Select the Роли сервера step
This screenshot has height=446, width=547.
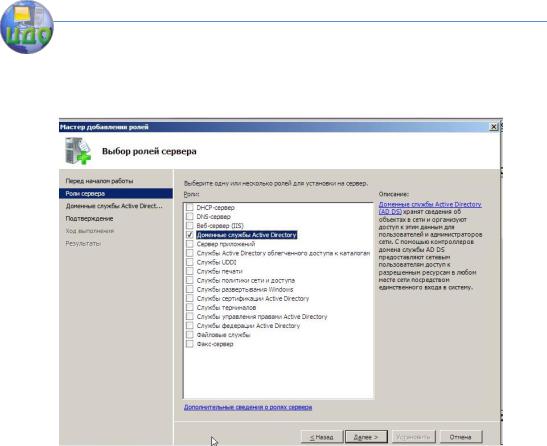click(116, 193)
